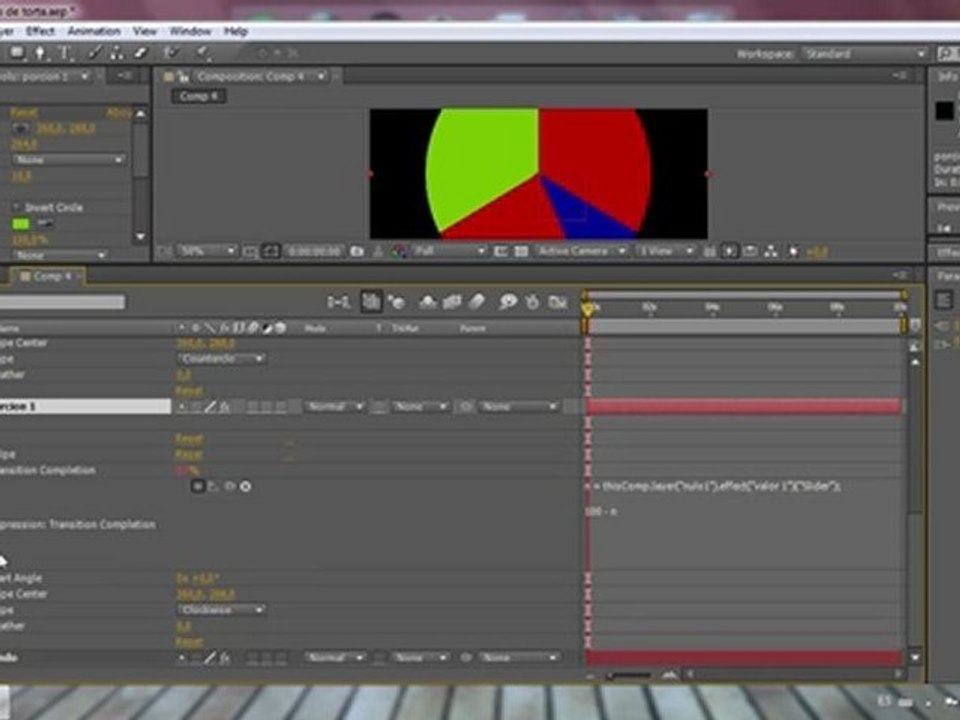The width and height of the screenshot is (960, 720).
Task: Click the motion blur icon in timeline
Action: [x=477, y=302]
